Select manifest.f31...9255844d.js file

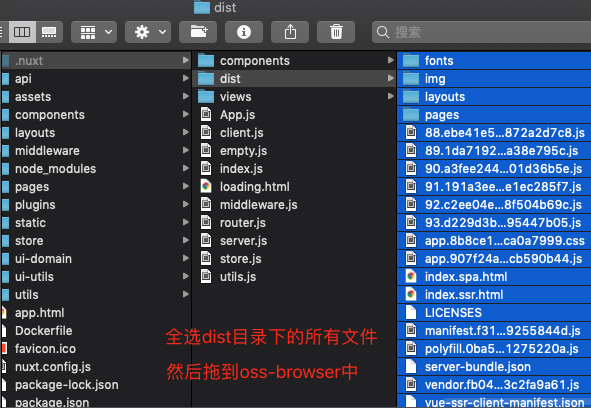point(494,331)
